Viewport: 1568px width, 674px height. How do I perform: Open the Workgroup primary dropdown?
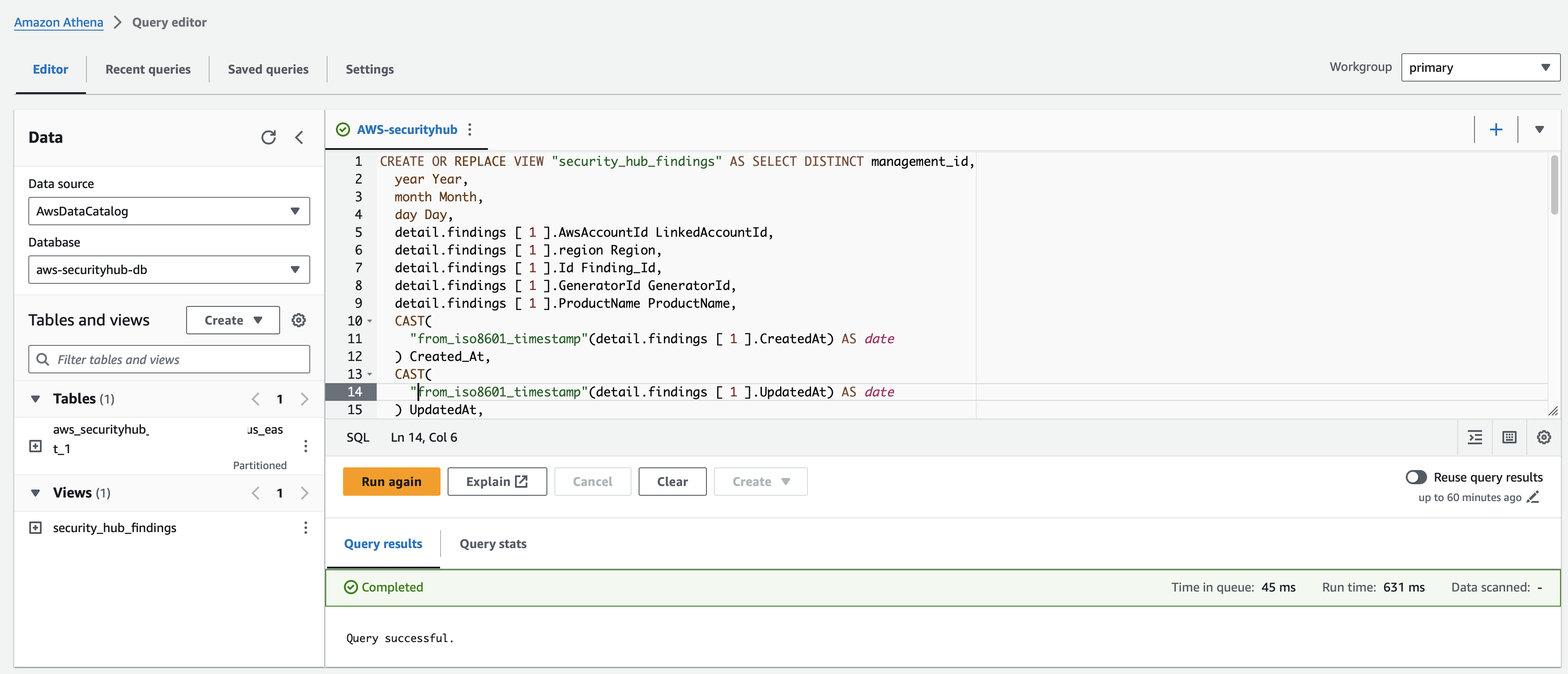pos(1480,67)
